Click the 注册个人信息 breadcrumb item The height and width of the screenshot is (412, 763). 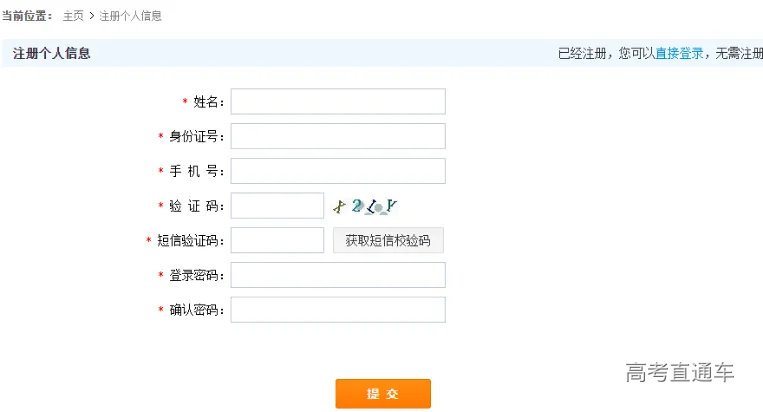coord(131,16)
